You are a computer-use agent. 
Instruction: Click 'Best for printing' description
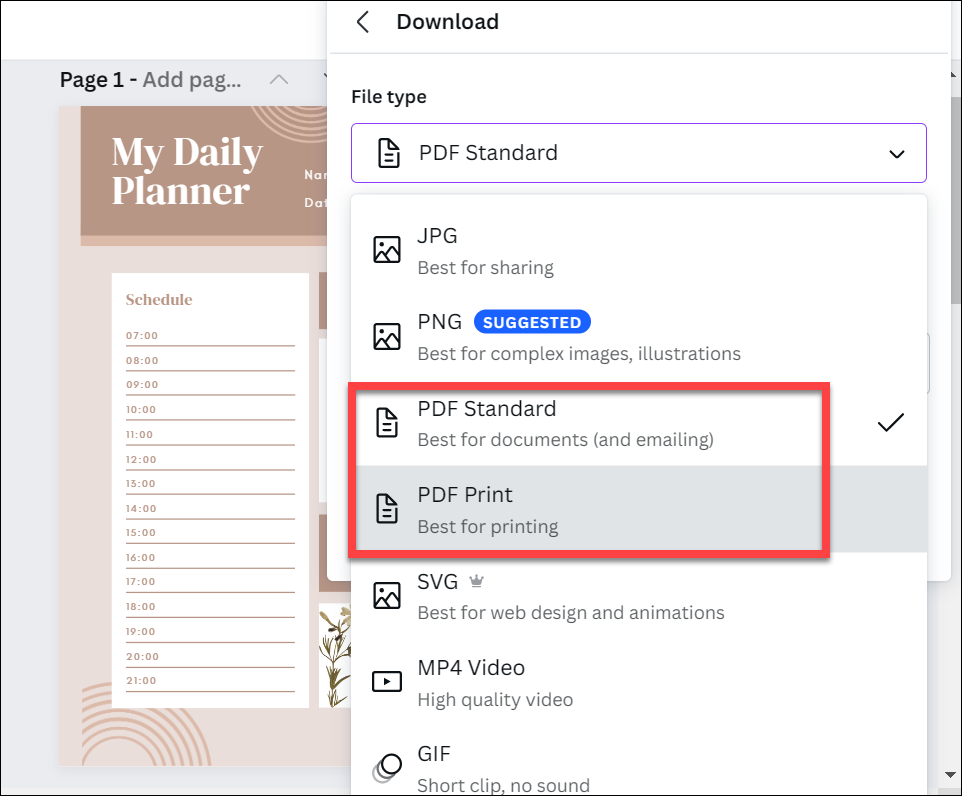click(x=488, y=527)
